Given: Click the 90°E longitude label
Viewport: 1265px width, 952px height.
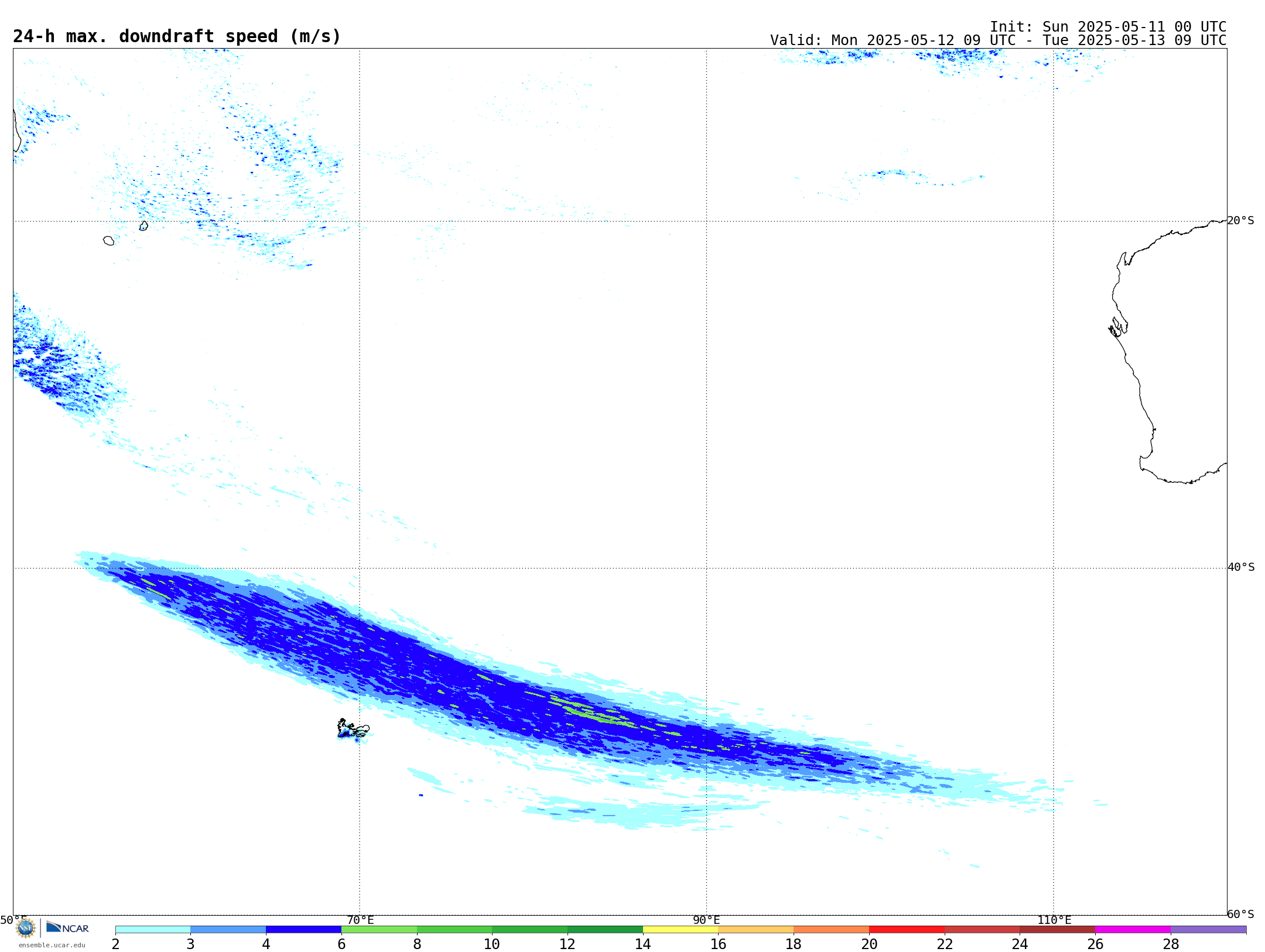Looking at the screenshot, I should [x=706, y=920].
